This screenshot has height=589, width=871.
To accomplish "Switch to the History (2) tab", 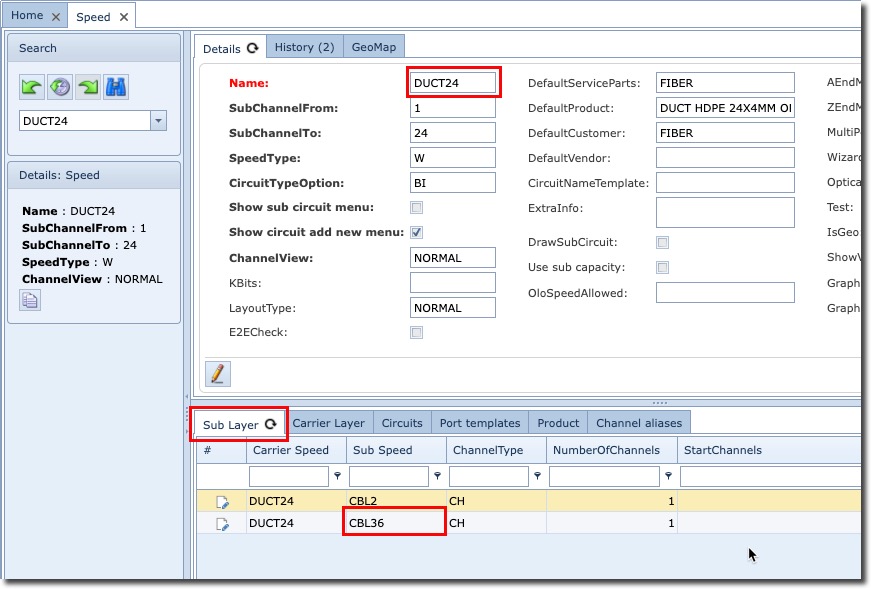I will (304, 47).
